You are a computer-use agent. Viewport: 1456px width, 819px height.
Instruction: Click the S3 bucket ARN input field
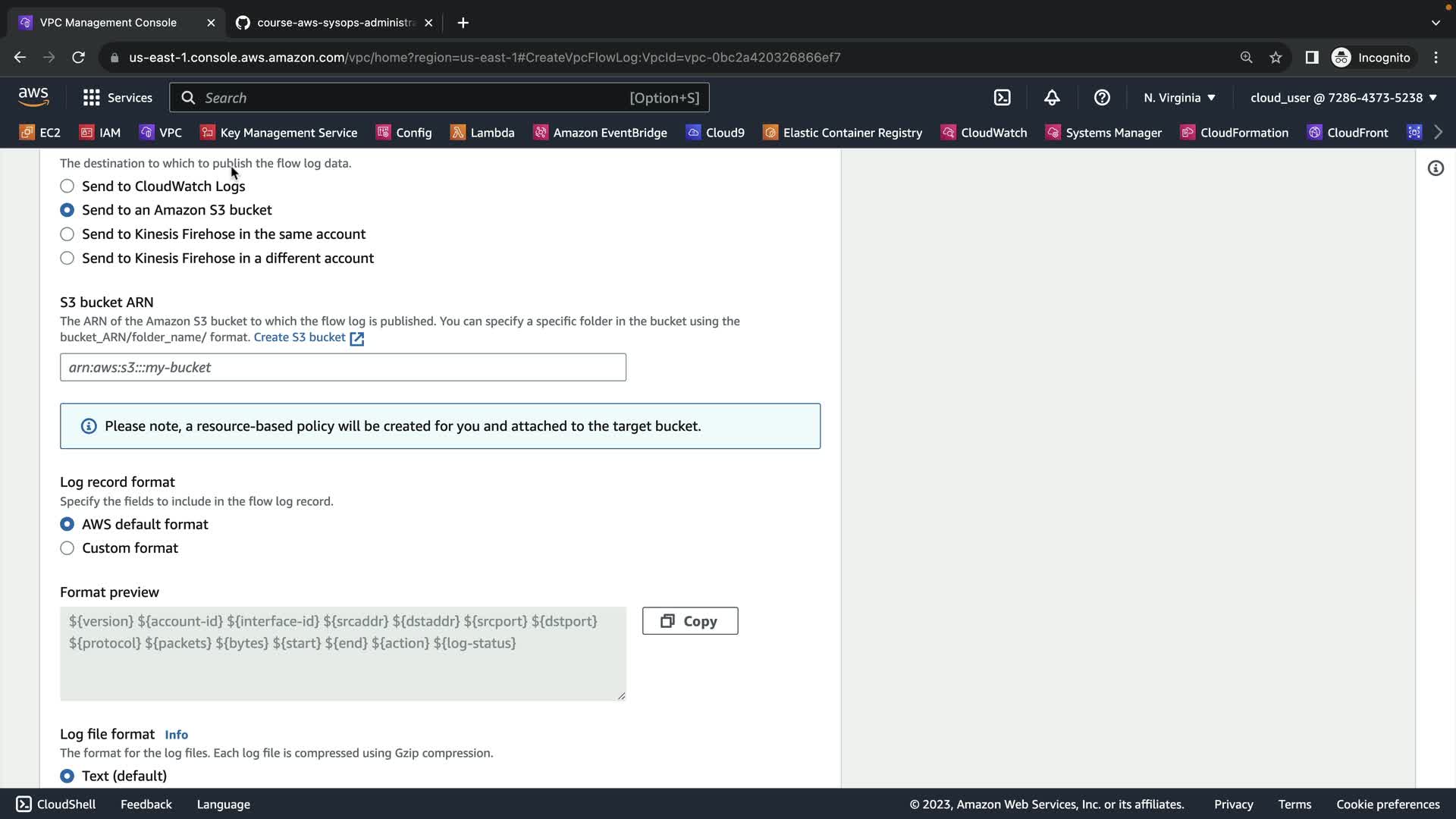(x=343, y=368)
